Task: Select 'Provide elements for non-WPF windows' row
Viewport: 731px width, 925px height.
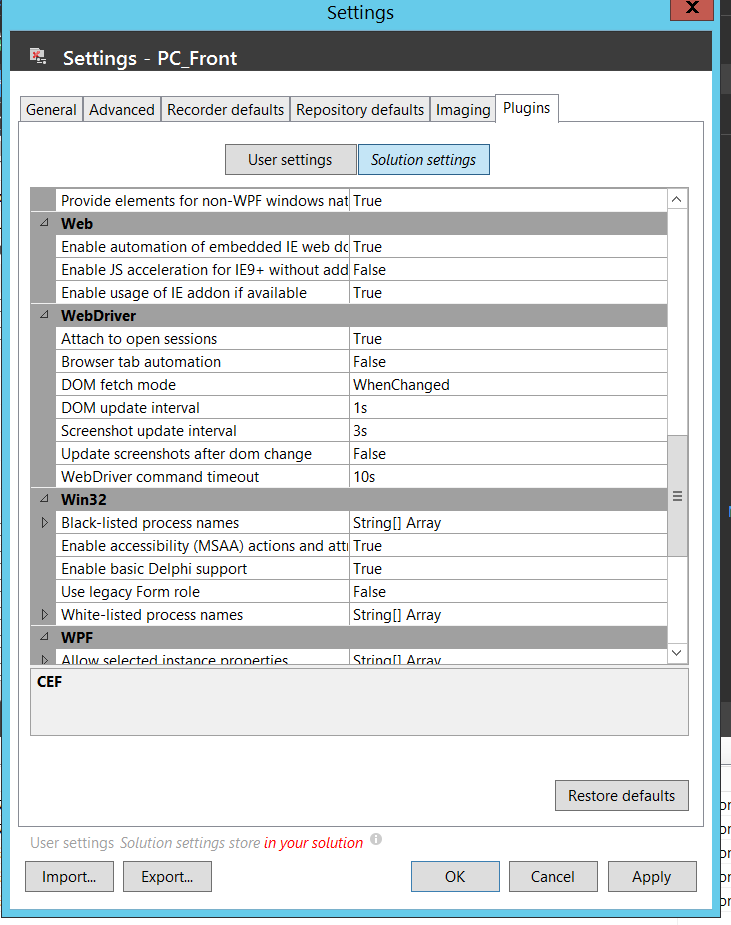Action: point(361,201)
